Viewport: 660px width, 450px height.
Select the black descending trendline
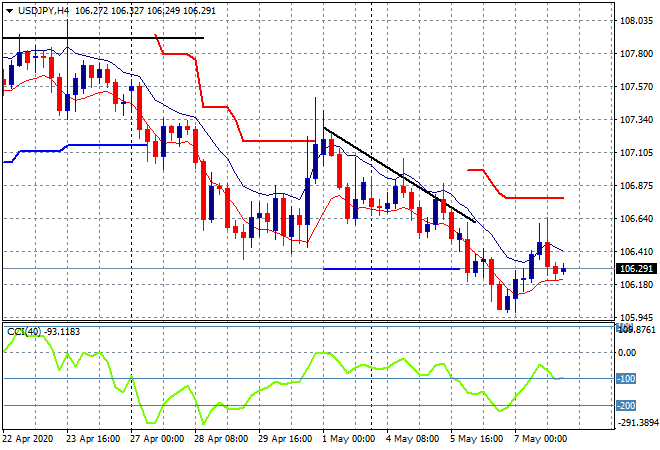(400, 175)
